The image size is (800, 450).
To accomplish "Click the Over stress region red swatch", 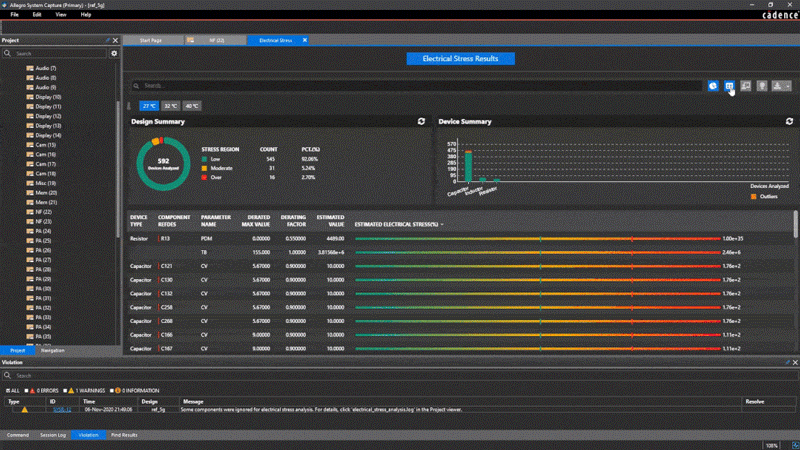I will point(205,178).
